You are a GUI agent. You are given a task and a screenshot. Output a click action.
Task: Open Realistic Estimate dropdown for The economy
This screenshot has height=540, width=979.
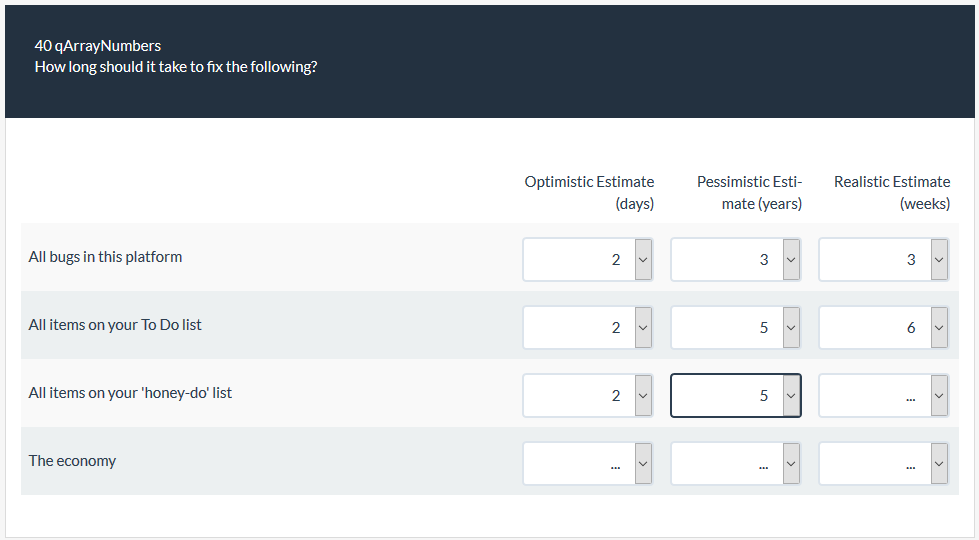pos(883,463)
